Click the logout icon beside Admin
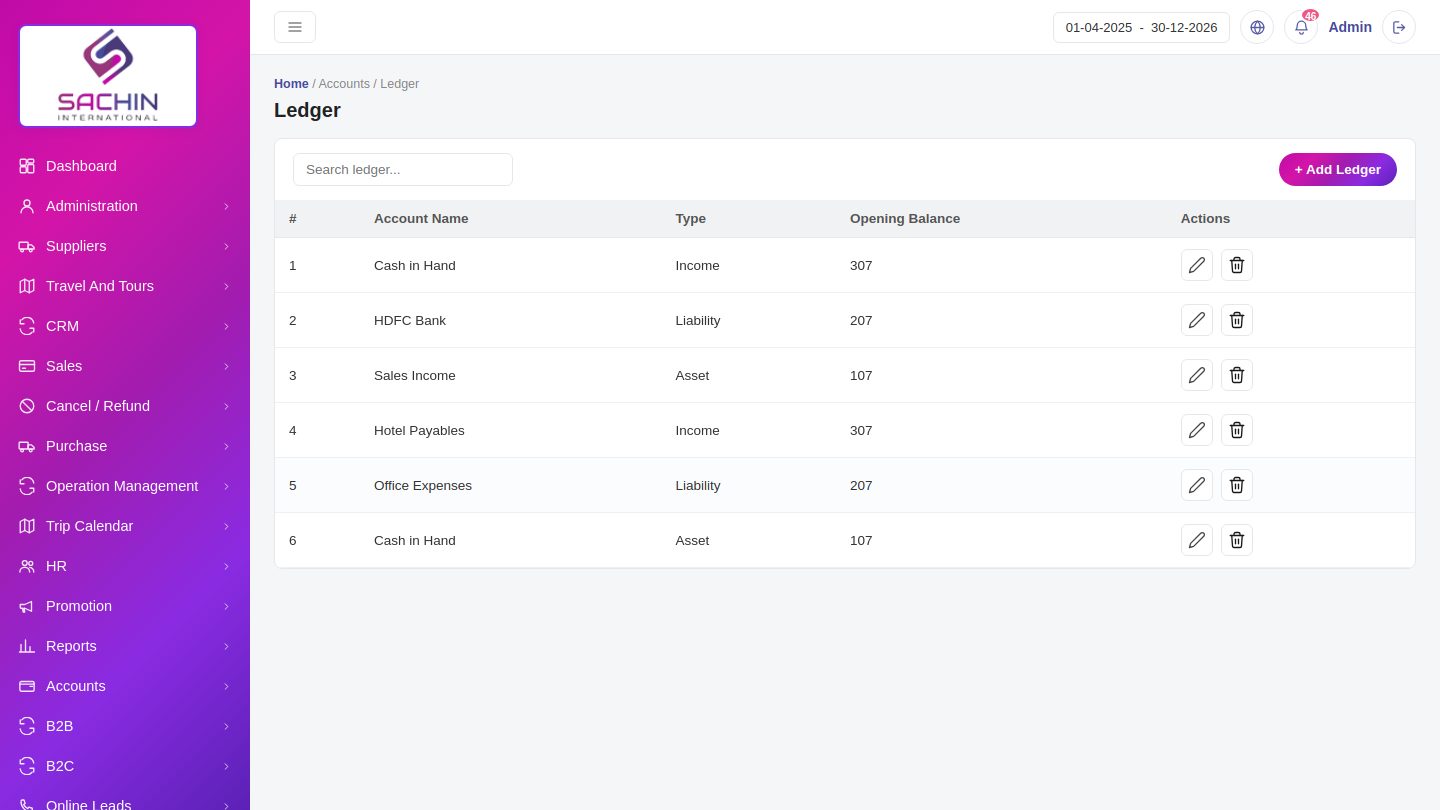Viewport: 1440px width, 810px height. click(x=1399, y=27)
